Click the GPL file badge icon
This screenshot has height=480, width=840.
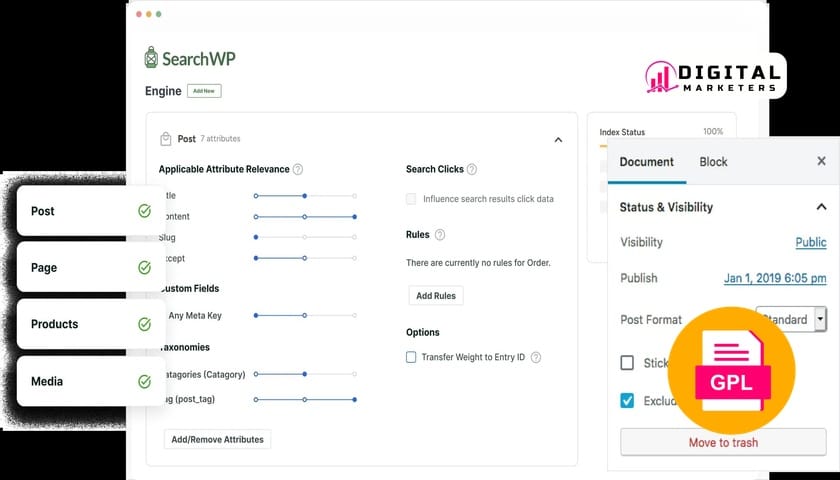click(731, 370)
